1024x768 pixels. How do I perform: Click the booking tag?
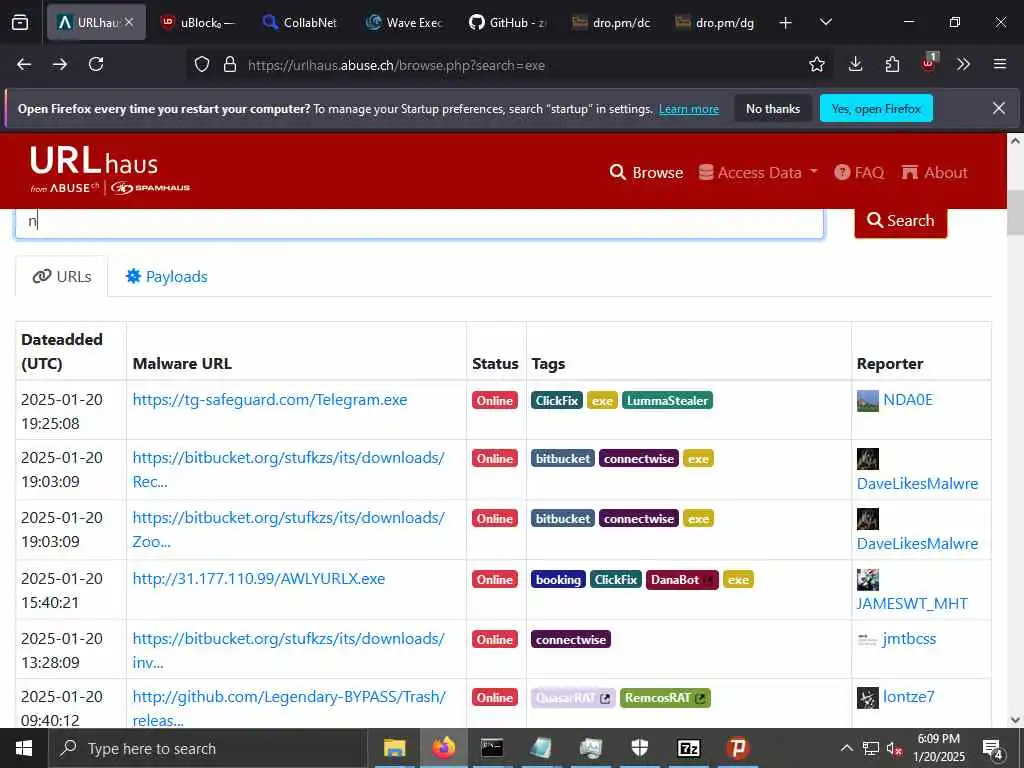pos(558,579)
